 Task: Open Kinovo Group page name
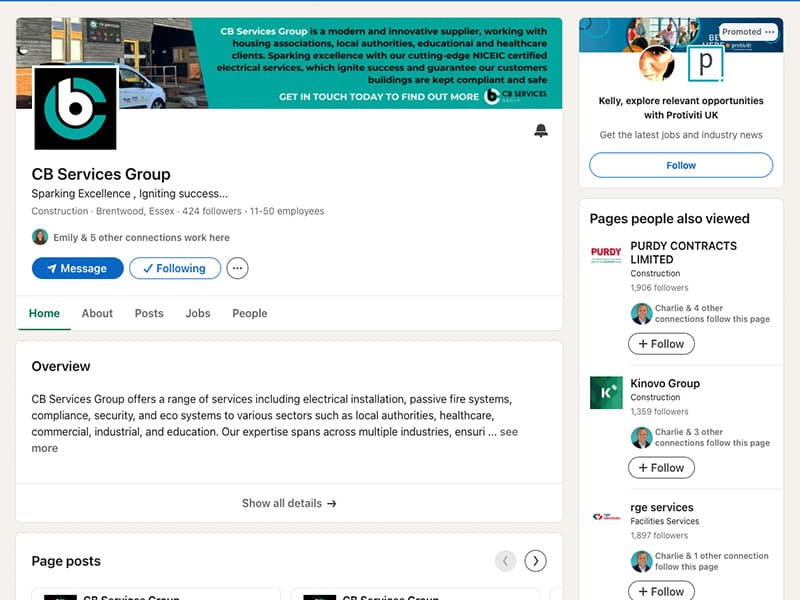point(665,383)
